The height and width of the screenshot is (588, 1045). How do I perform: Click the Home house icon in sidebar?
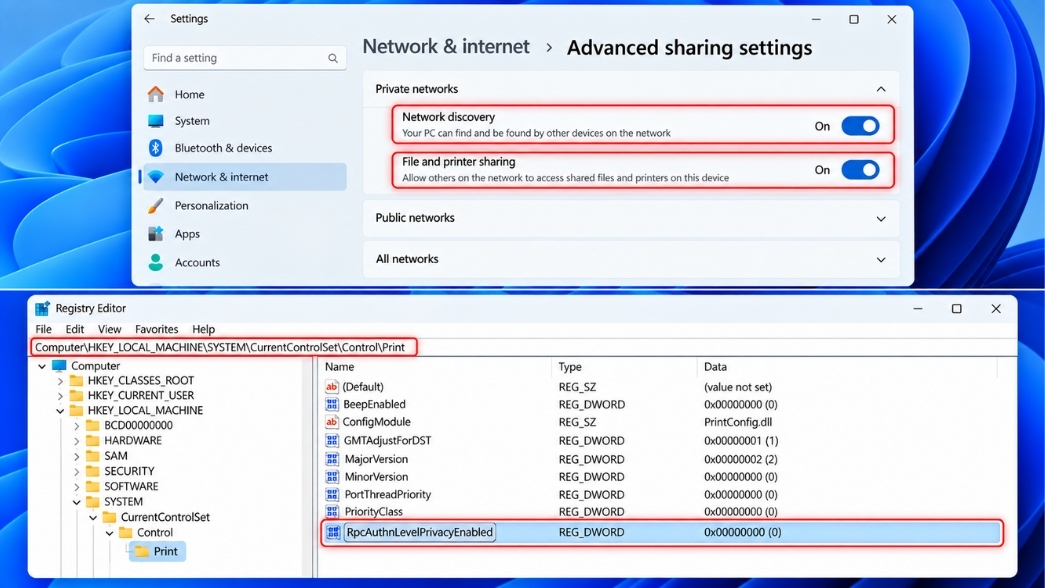[x=156, y=94]
